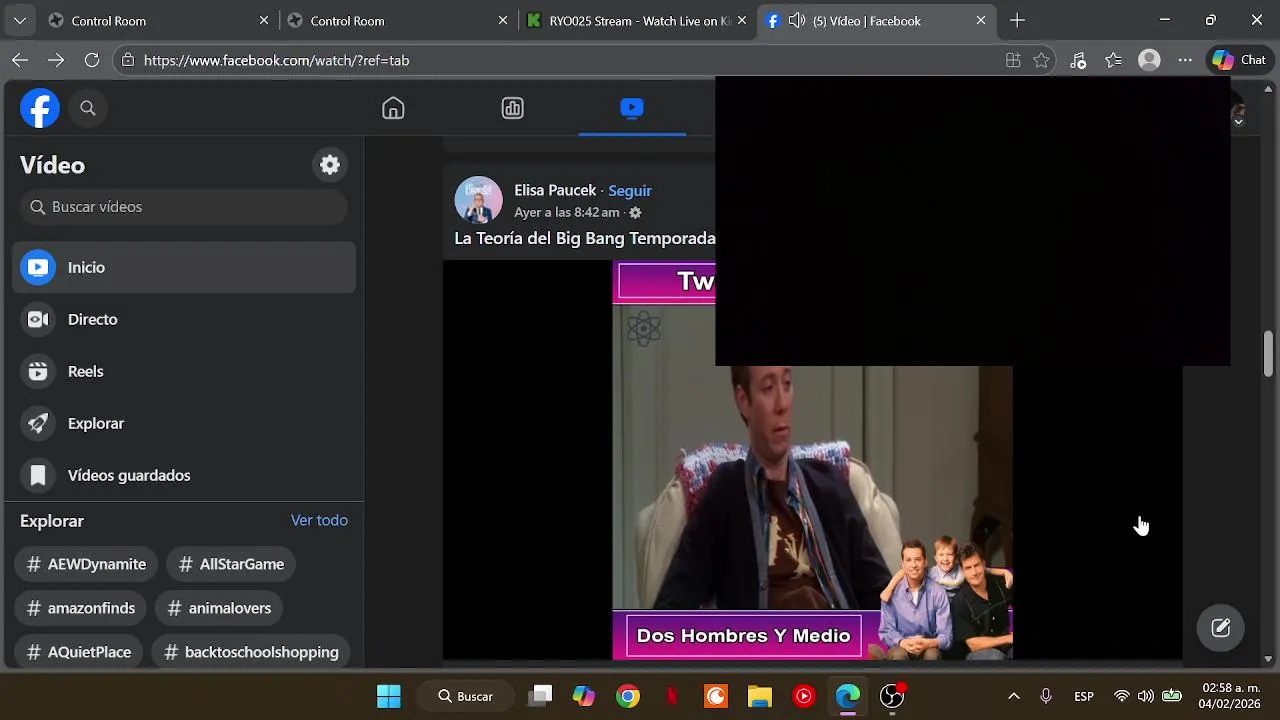Open Elisa Paucek profile name link
Image resolution: width=1280 pixels, height=720 pixels.
[x=555, y=190]
